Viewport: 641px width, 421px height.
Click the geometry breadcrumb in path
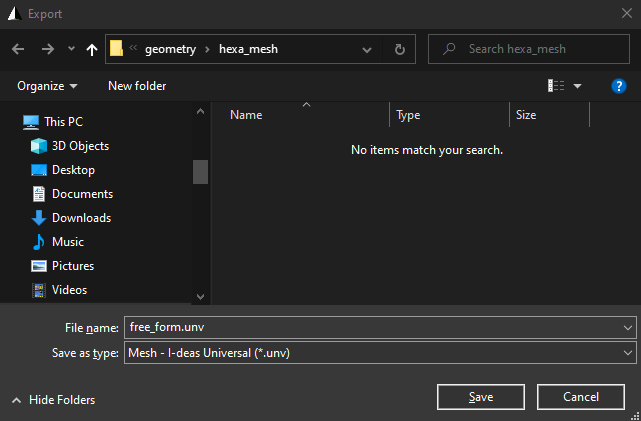point(170,49)
